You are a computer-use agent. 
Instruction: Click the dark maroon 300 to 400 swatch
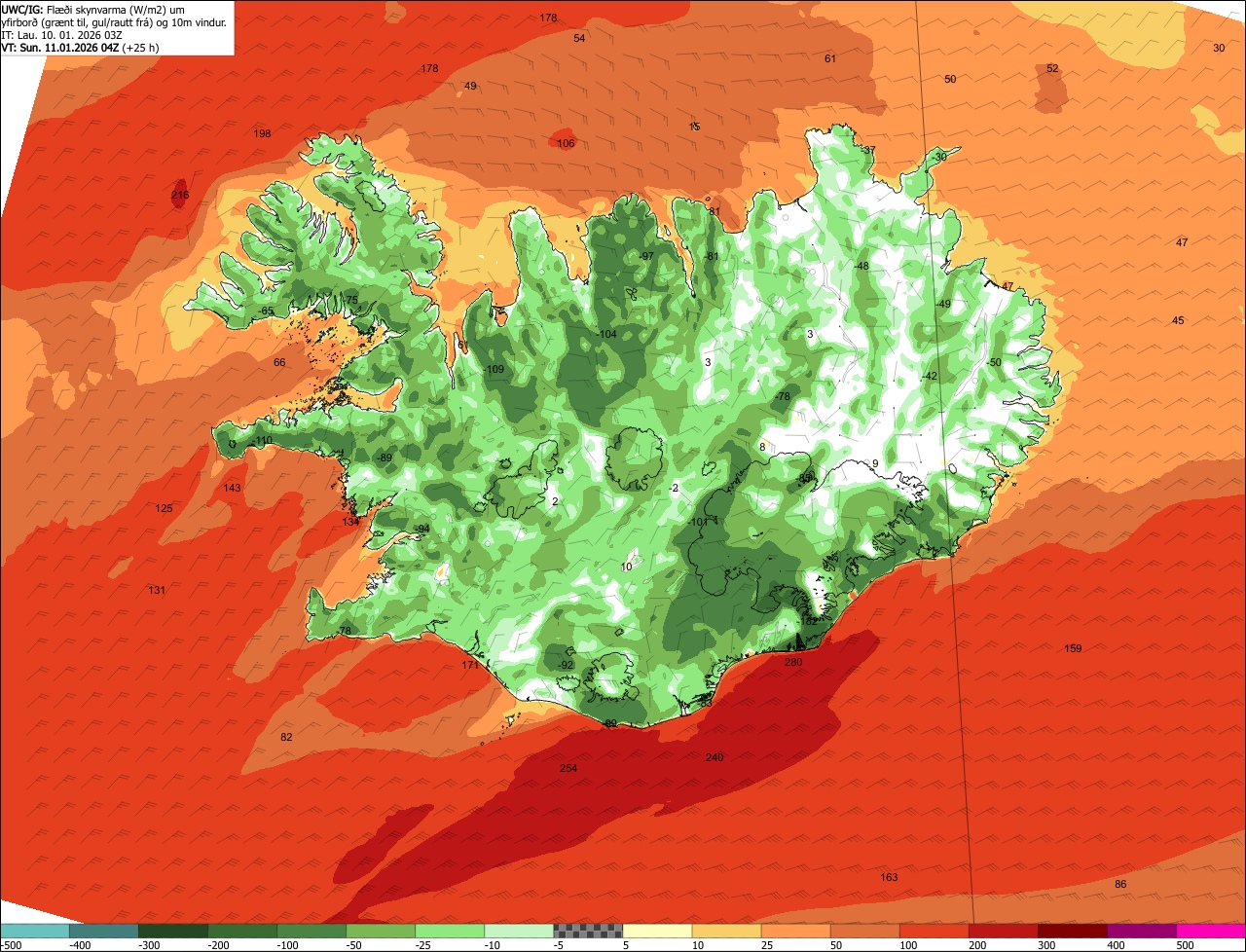1072,932
